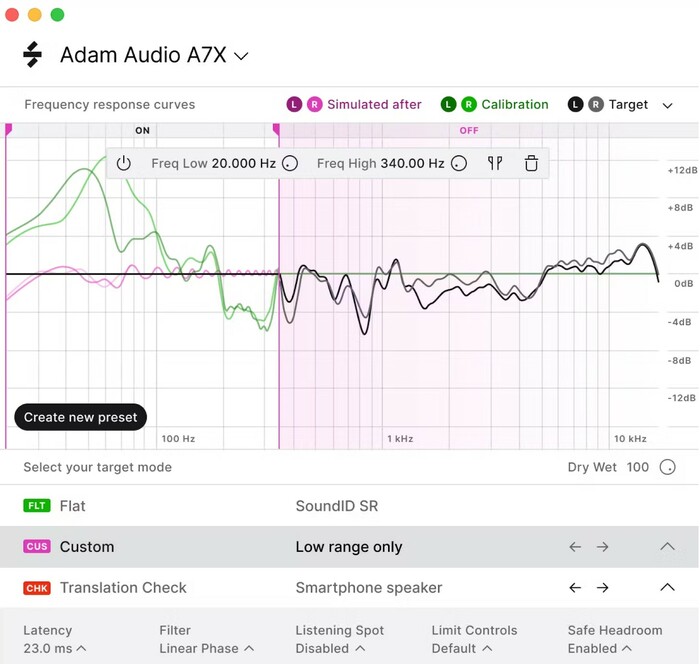Click the Target legend label
The width and height of the screenshot is (700, 664).
[628, 105]
